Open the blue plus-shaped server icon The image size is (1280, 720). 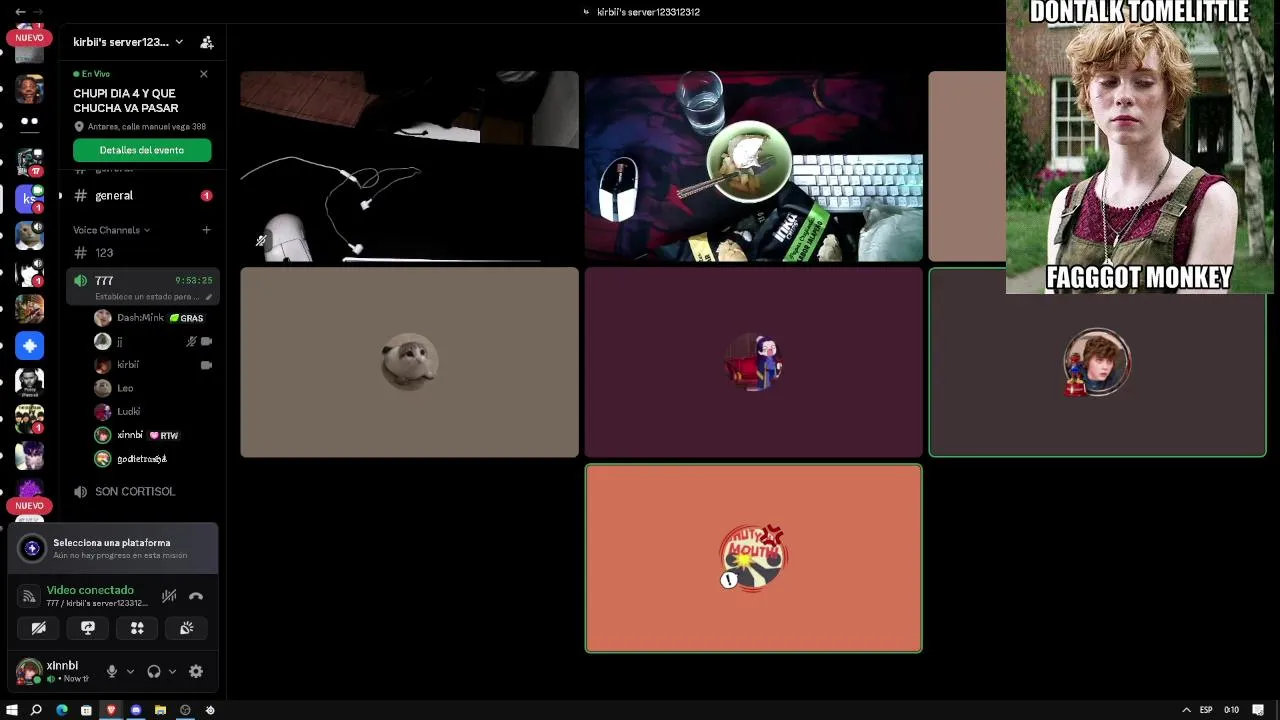29,346
